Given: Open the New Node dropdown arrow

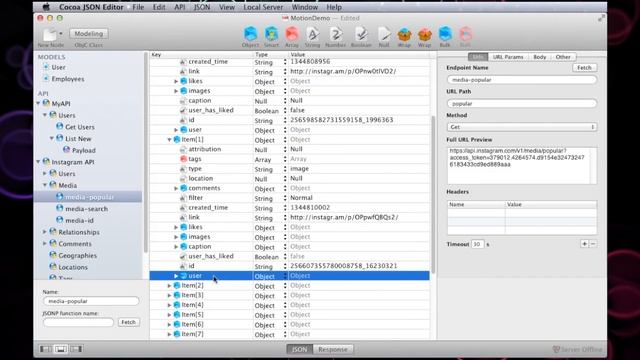Looking at the screenshot, I should 61,33.
